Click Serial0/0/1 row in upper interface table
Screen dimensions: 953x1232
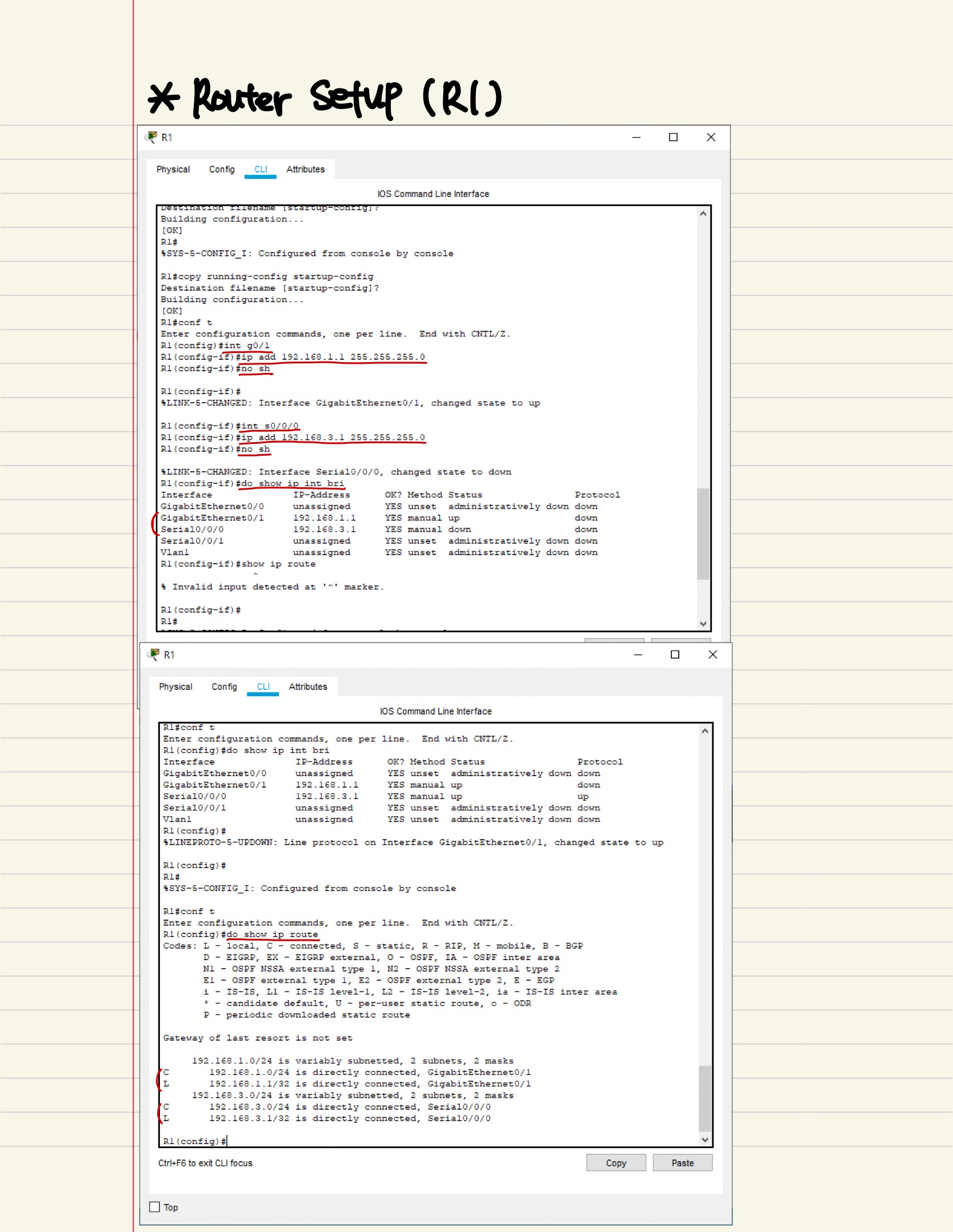pos(379,541)
